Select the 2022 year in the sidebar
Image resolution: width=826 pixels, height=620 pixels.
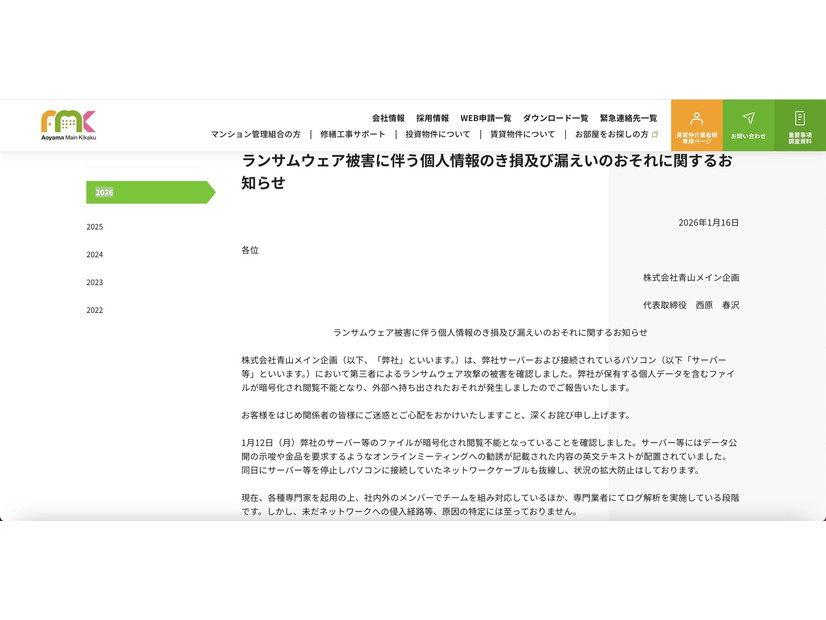coord(95,310)
